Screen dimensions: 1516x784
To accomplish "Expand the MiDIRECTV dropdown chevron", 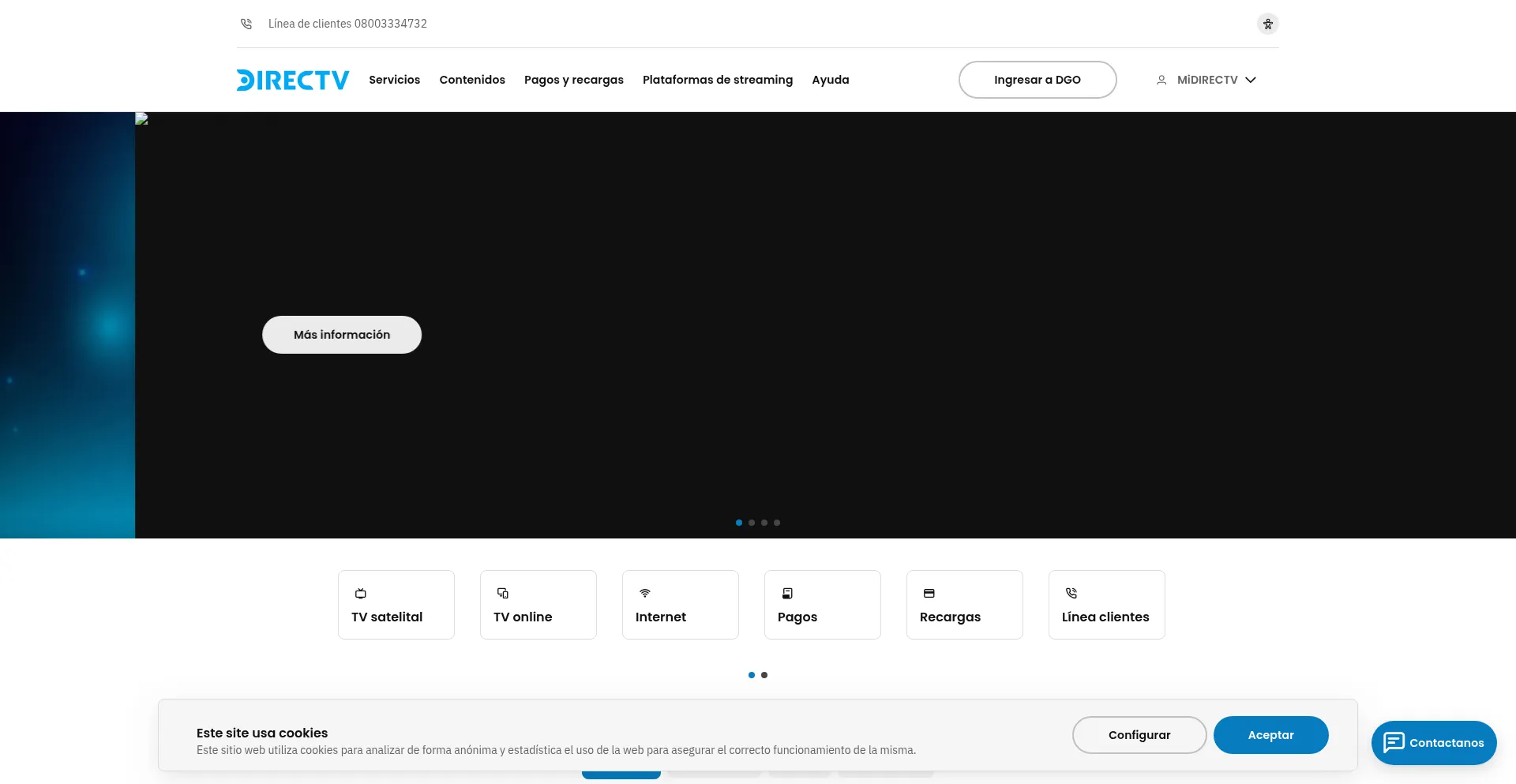I will 1251,80.
